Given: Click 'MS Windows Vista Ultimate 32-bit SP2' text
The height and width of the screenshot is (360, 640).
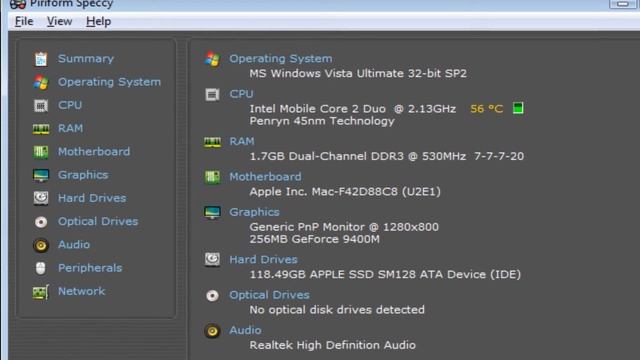Looking at the screenshot, I should (358, 73).
